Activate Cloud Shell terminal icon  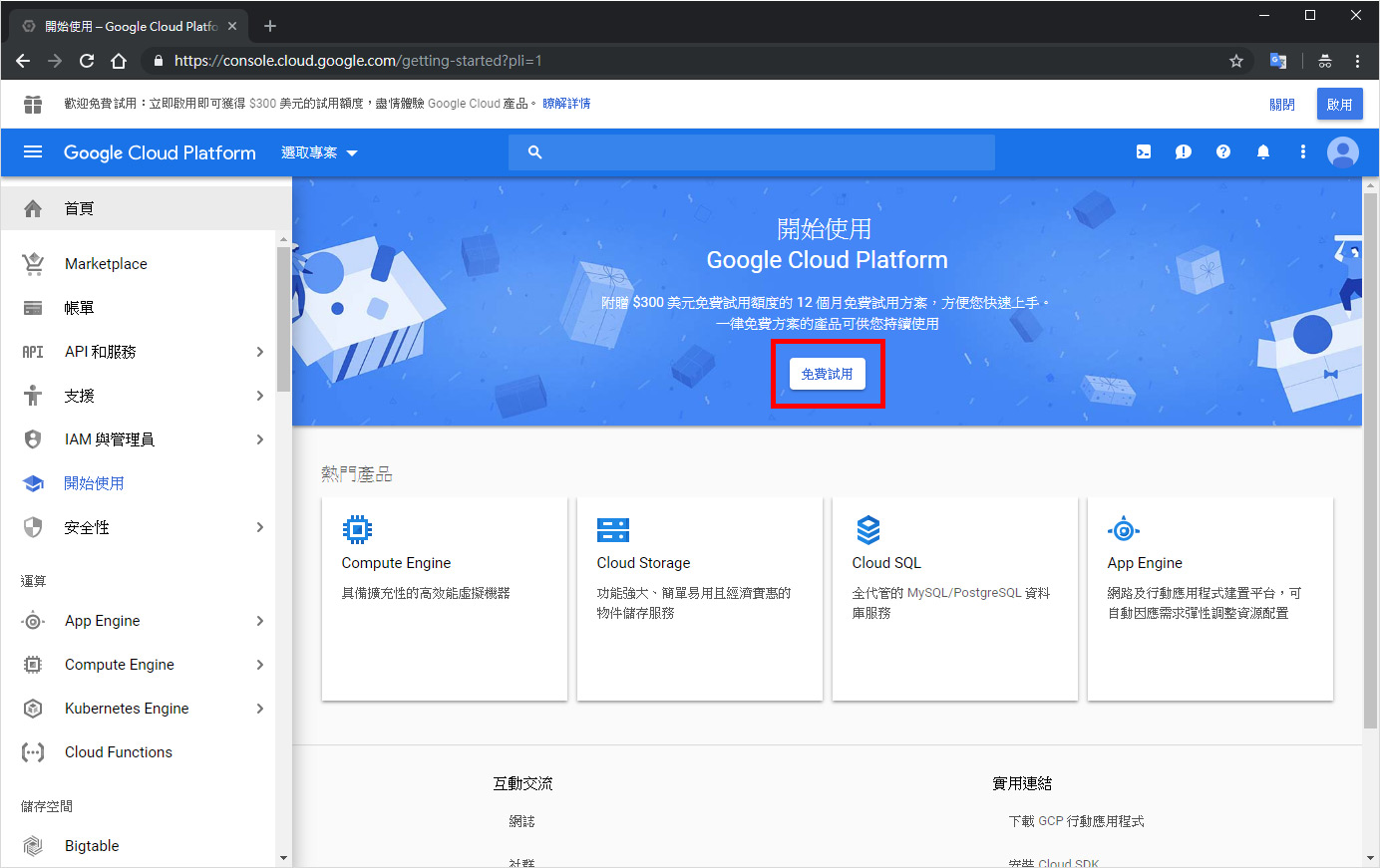coord(1144,151)
